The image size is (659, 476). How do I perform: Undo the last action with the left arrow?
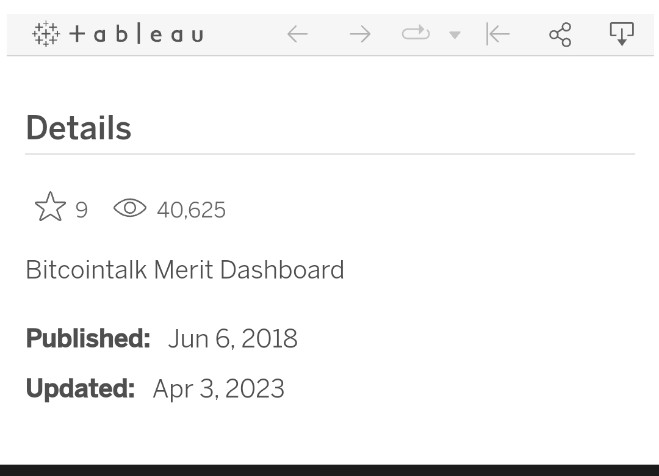[298, 34]
